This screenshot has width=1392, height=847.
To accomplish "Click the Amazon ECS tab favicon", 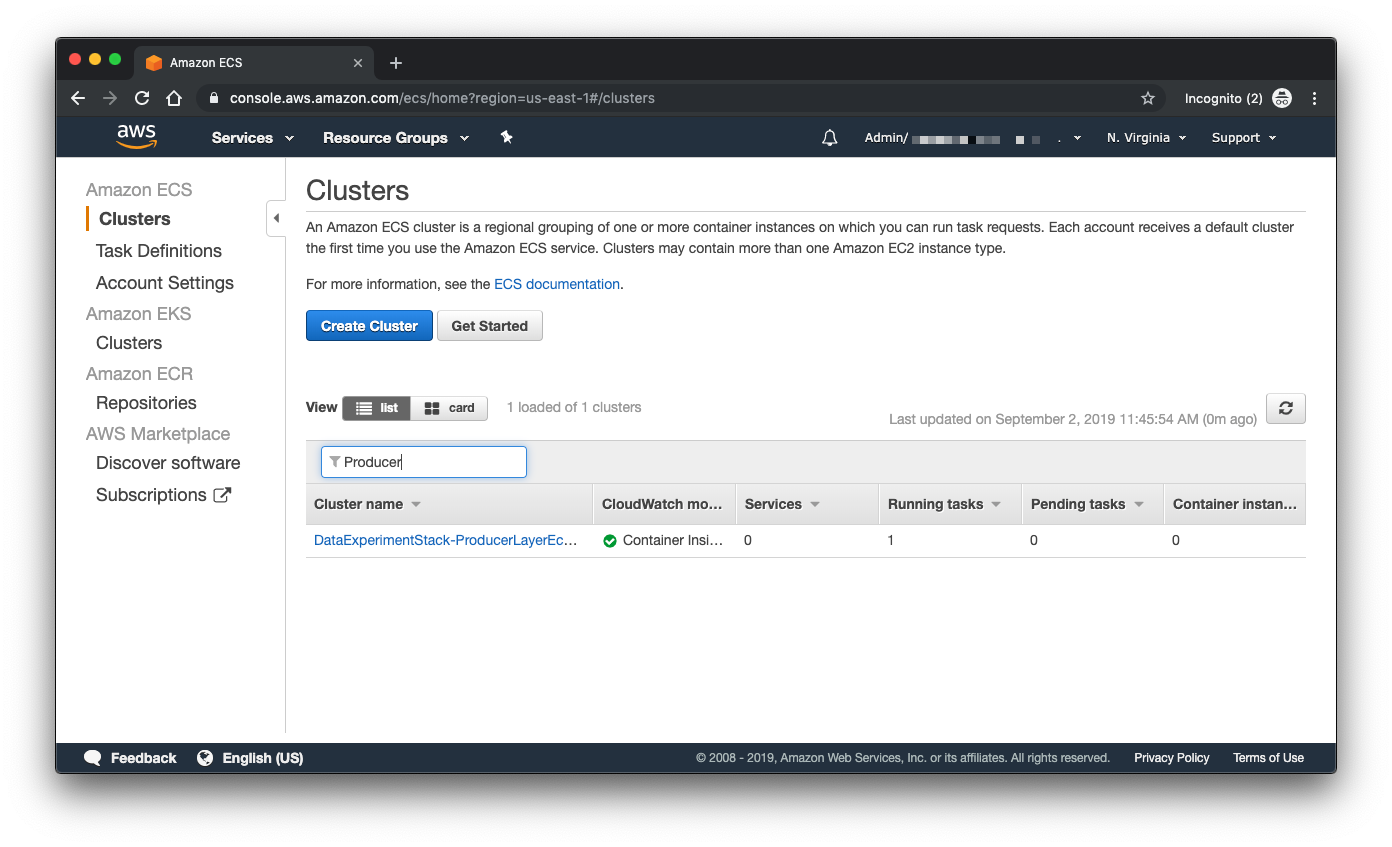I will coord(154,63).
